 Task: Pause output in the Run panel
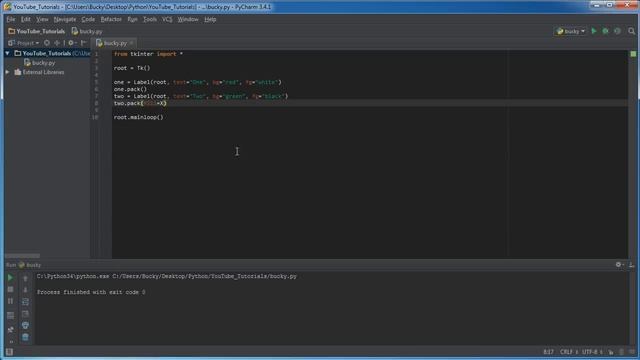(x=10, y=301)
